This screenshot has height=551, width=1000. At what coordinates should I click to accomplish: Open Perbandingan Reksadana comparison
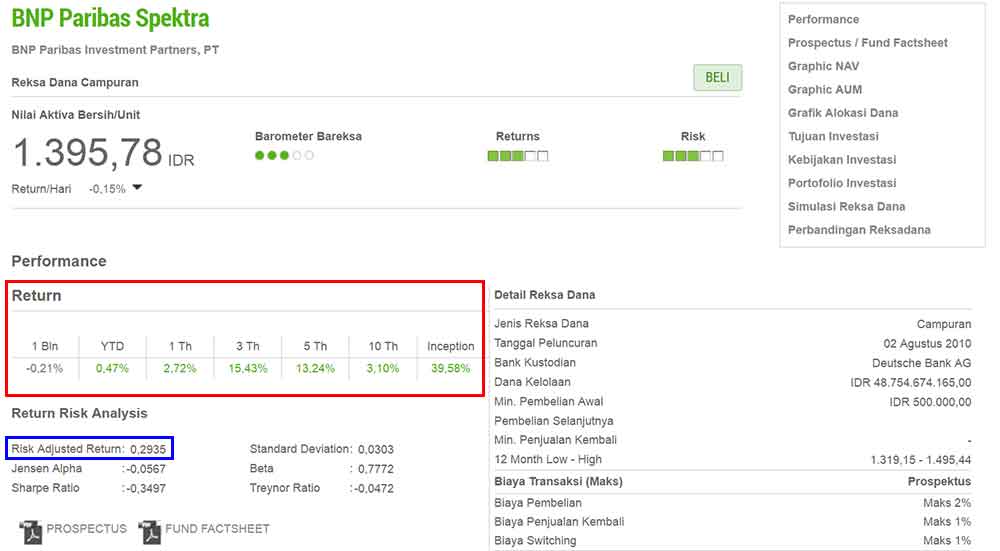coord(859,230)
